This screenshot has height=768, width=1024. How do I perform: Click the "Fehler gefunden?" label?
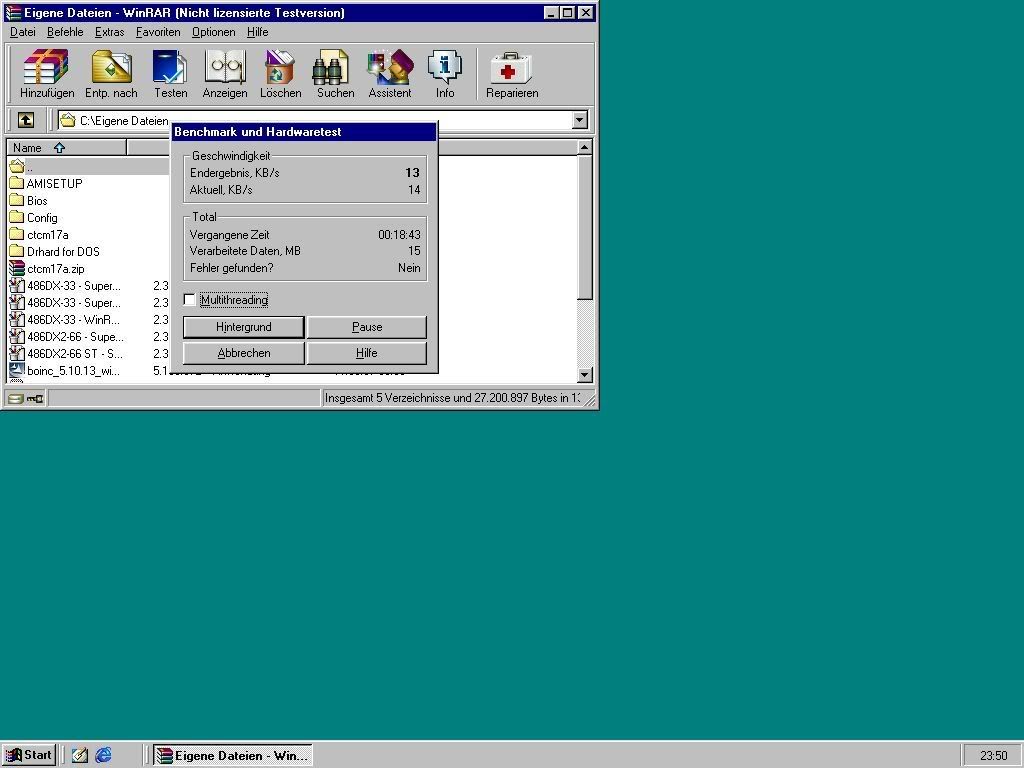tap(231, 268)
